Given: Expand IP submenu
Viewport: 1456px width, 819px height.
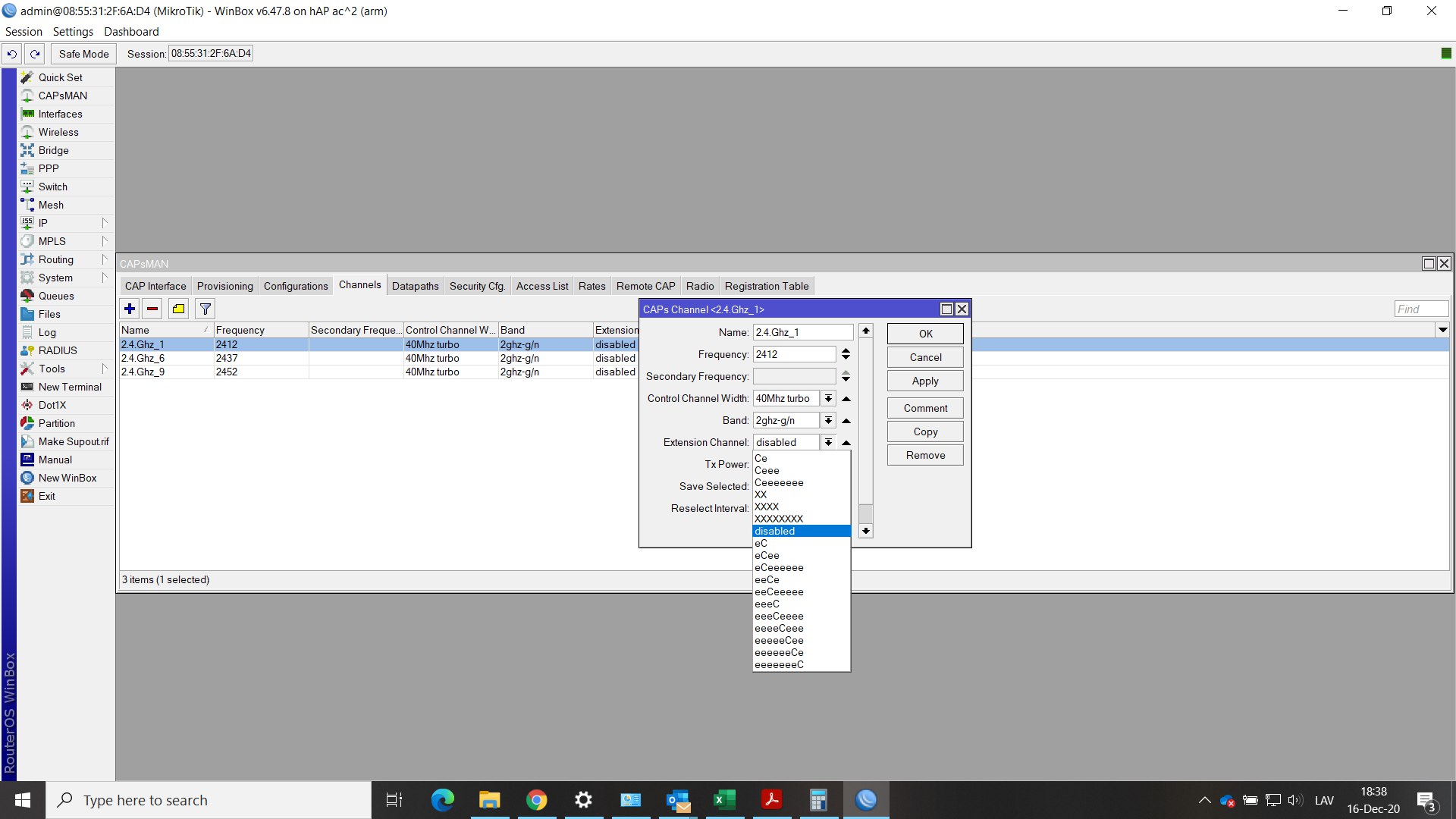Looking at the screenshot, I should click(105, 223).
